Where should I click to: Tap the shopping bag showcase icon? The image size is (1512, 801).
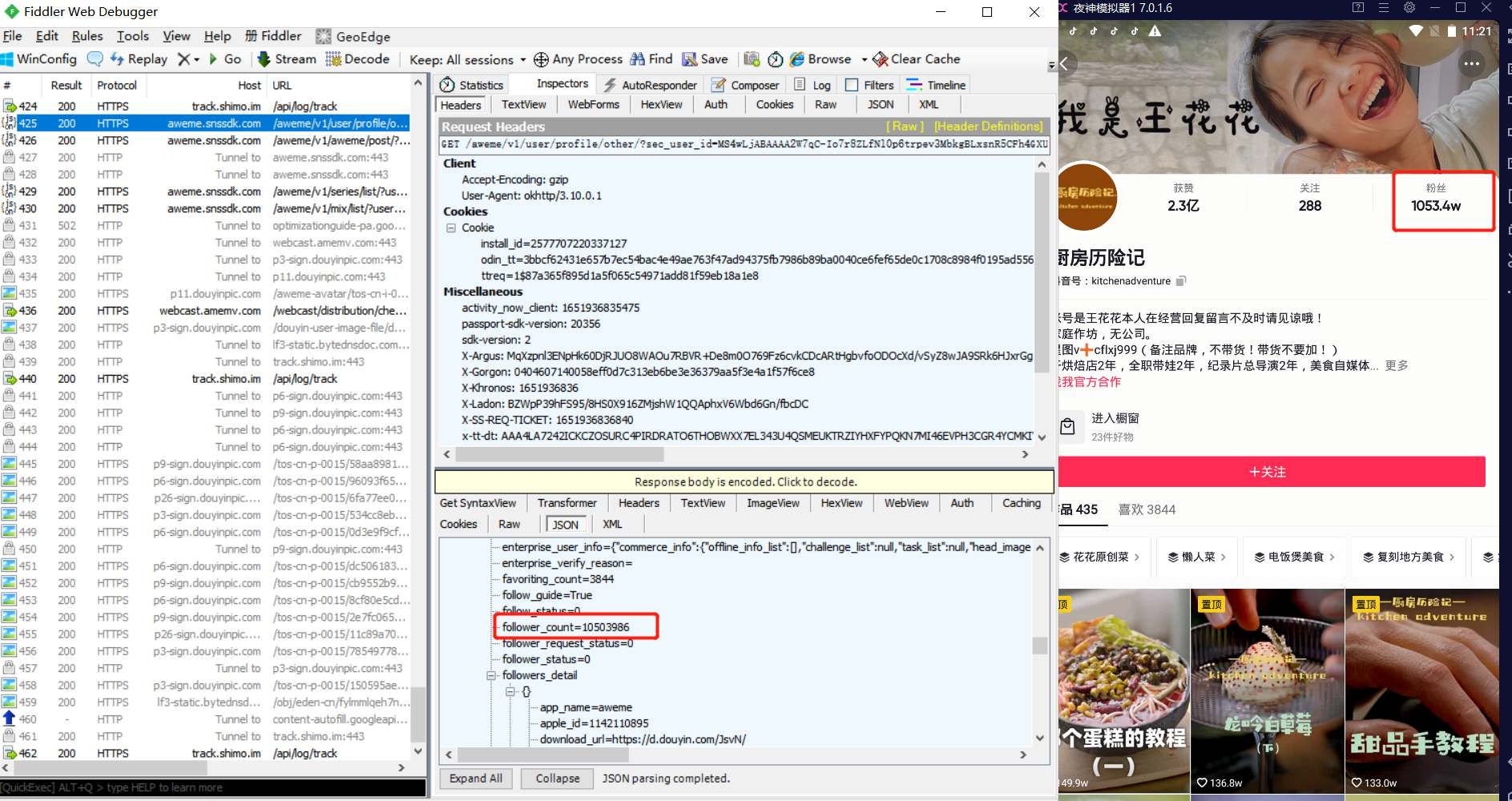click(1067, 427)
